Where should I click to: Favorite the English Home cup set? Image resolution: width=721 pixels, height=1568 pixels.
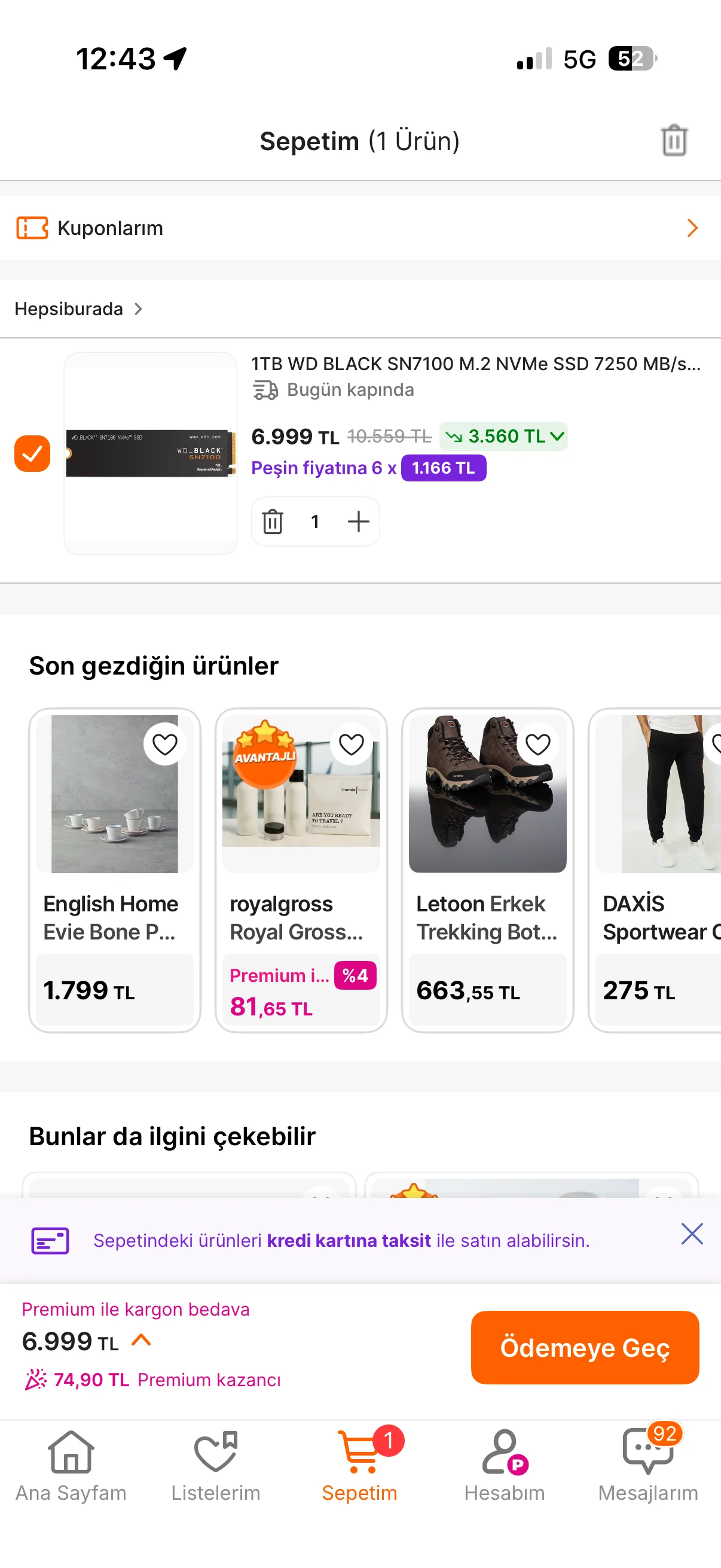[165, 744]
